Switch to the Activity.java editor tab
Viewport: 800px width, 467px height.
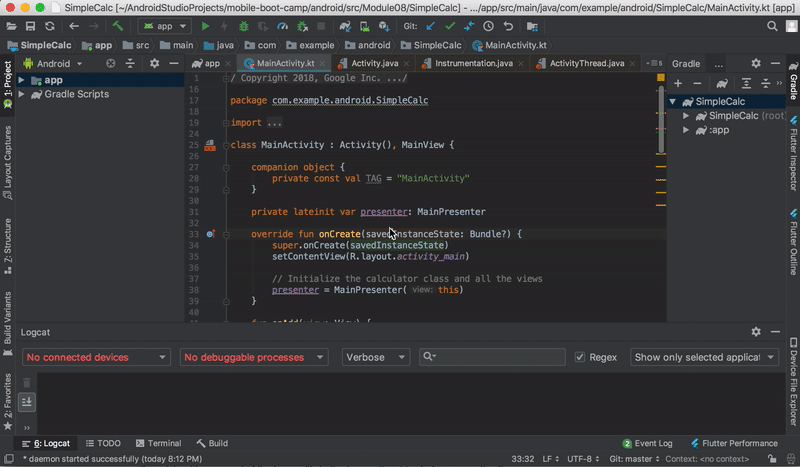tap(374, 63)
